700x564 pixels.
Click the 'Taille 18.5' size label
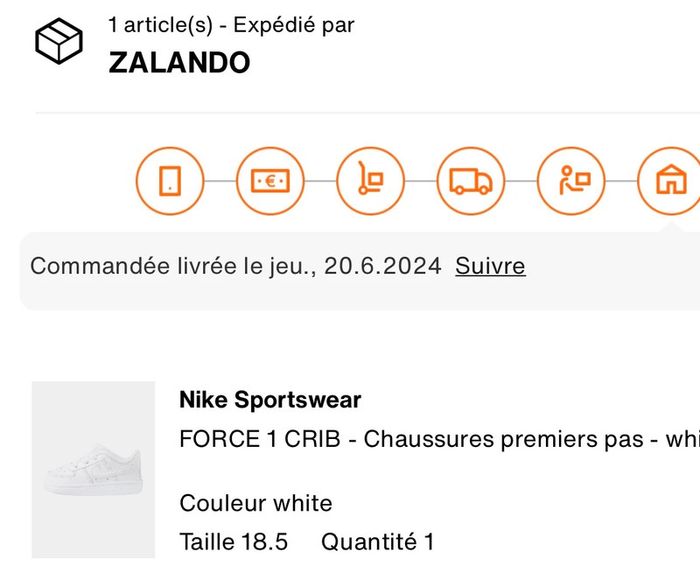point(233,542)
